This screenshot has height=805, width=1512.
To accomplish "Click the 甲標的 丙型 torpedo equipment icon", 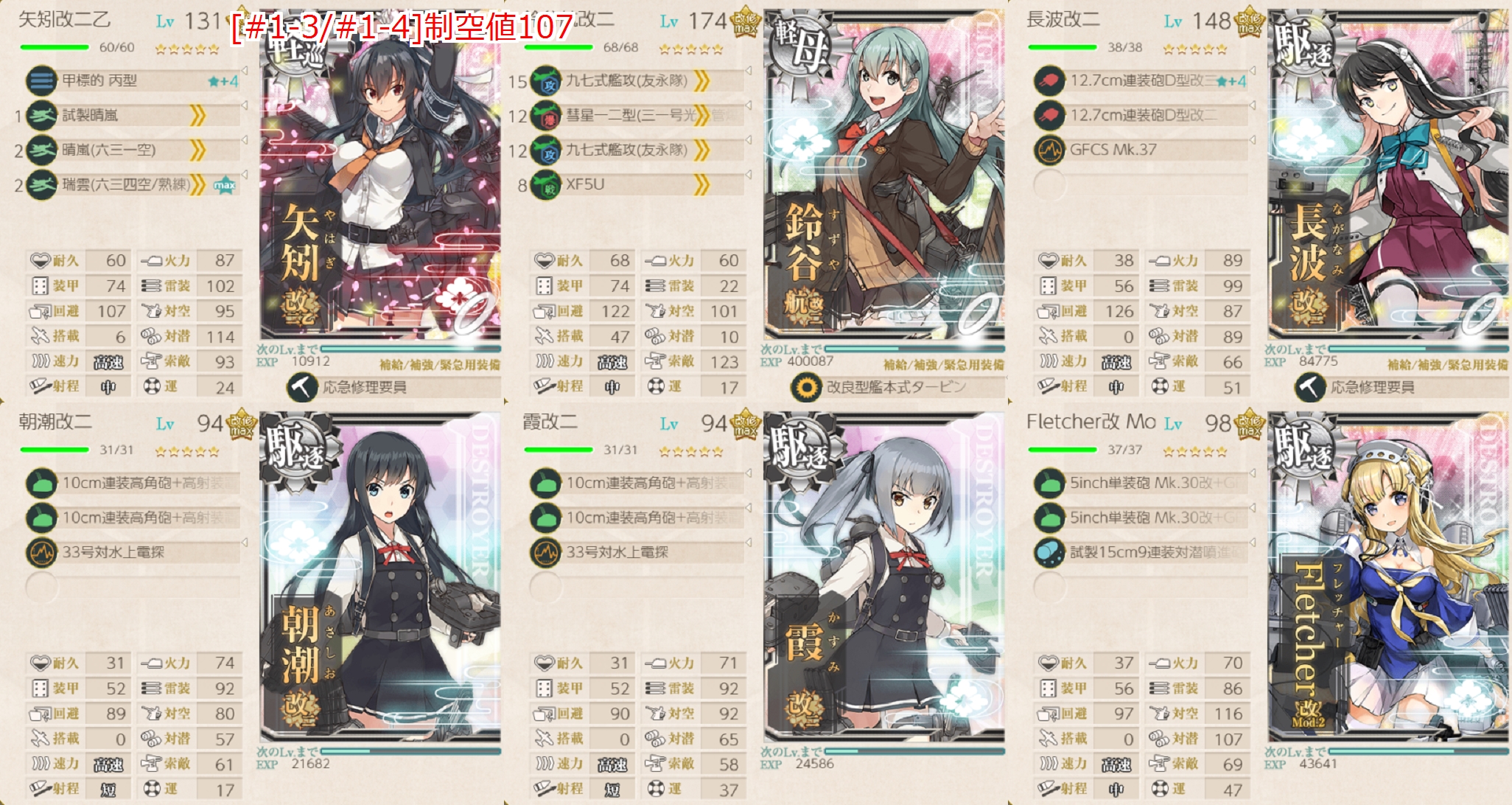I will pos(42,80).
